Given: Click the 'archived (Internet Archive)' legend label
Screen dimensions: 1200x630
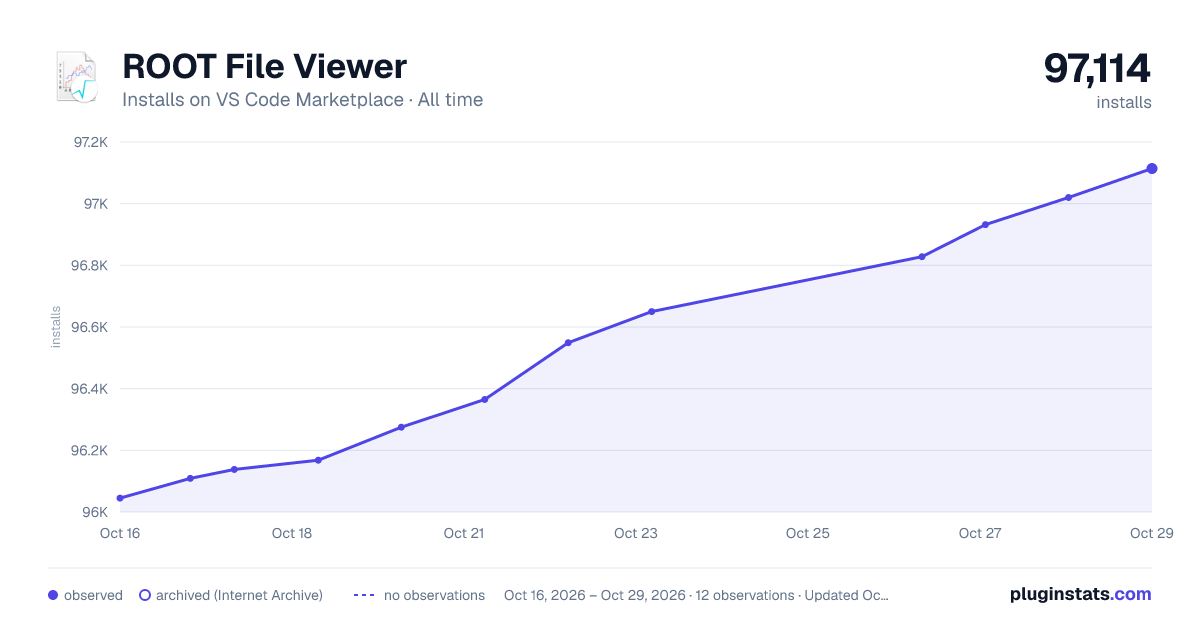Looking at the screenshot, I should click(x=239, y=595).
